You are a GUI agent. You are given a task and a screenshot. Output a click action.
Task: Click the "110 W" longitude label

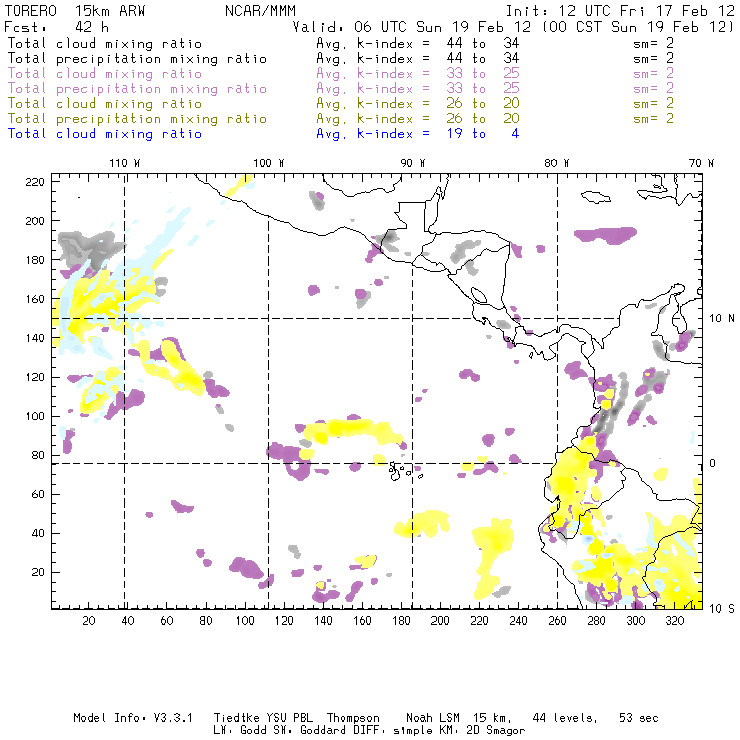point(125,163)
